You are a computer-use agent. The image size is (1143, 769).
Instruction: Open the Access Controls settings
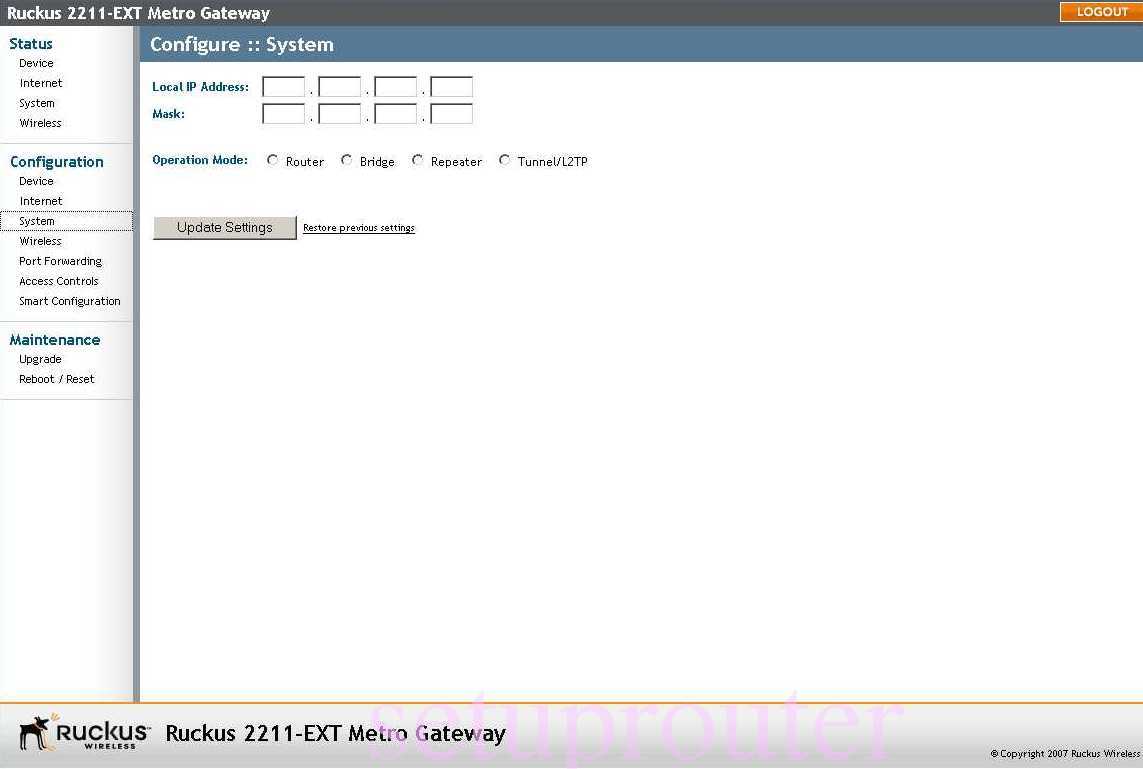pyautogui.click(x=58, y=281)
